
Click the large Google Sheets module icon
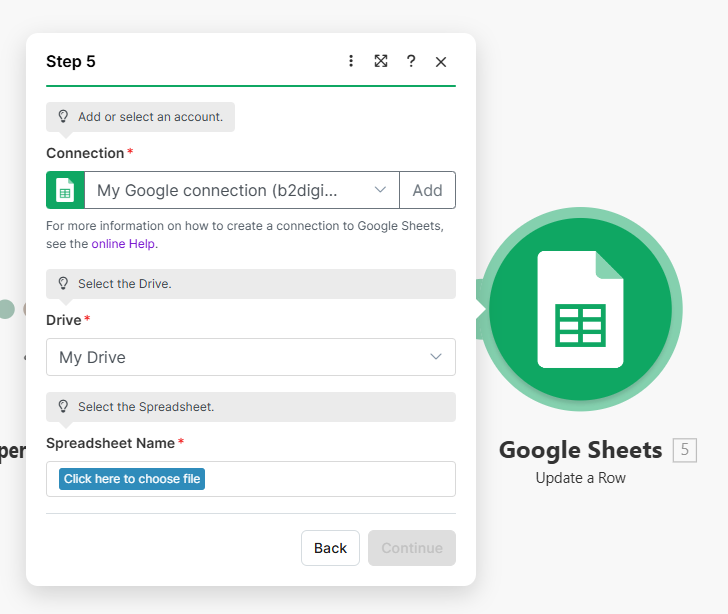(580, 309)
